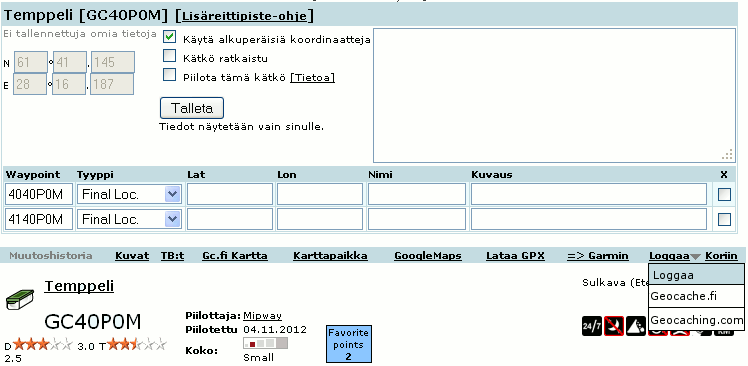Choose Geocaching.com from the Loggaa menu

696,319
